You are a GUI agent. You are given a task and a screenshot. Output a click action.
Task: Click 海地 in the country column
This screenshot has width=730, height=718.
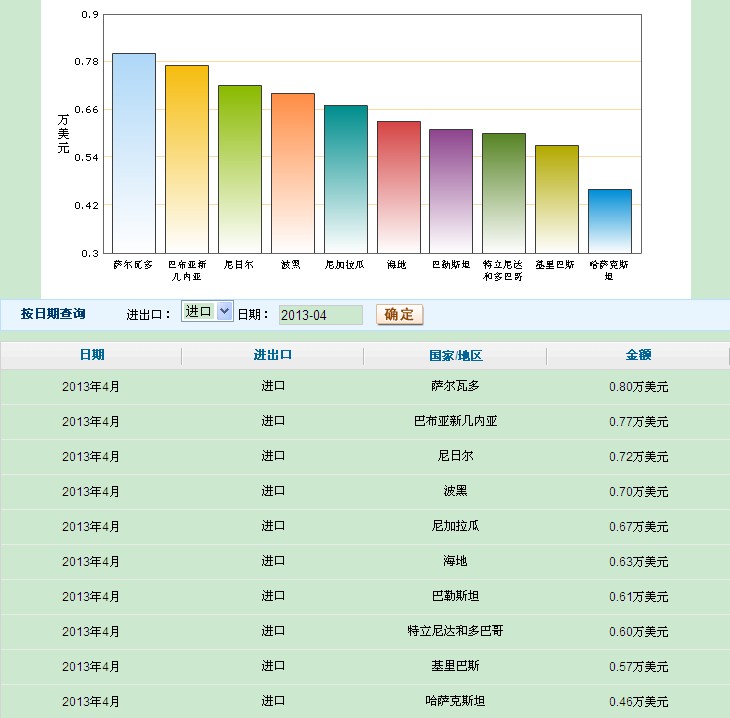tap(455, 561)
